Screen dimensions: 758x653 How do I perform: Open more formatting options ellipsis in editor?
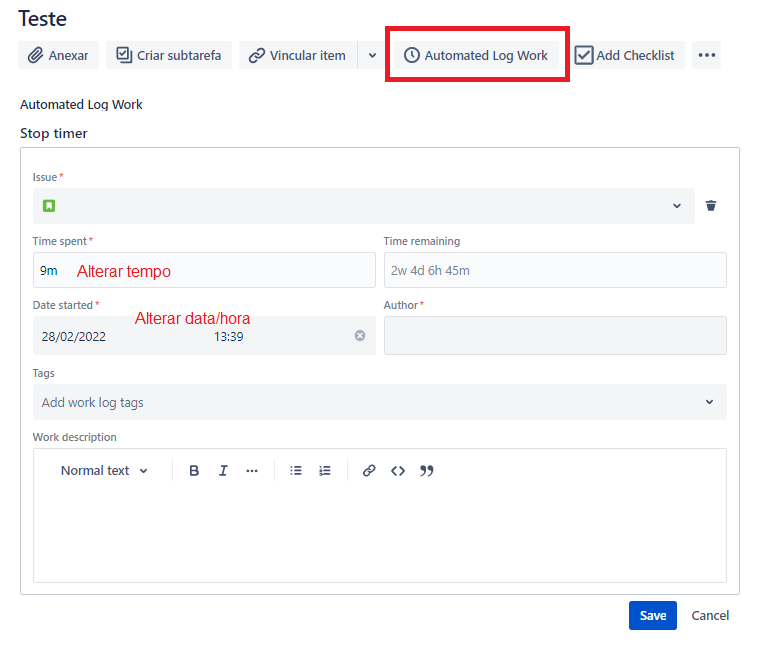[x=252, y=471]
